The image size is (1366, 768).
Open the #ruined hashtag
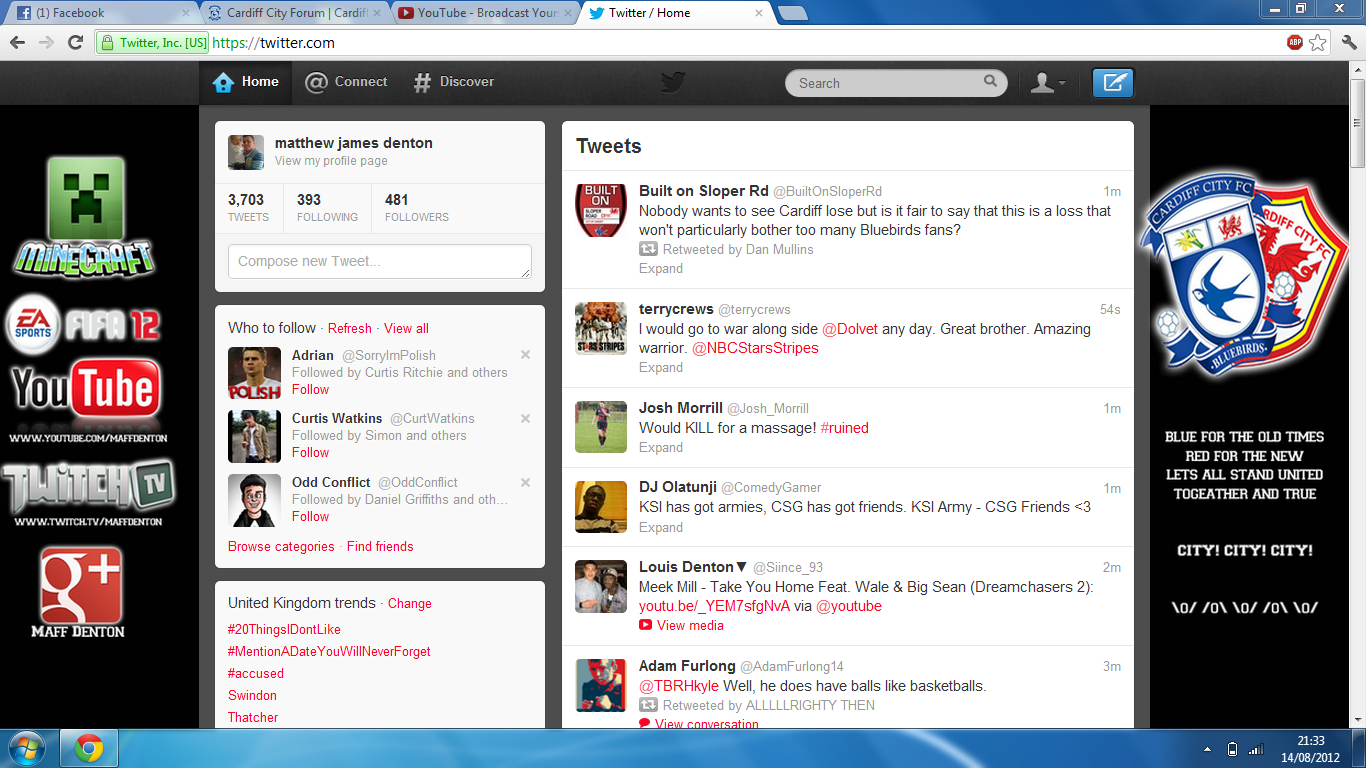pos(845,428)
